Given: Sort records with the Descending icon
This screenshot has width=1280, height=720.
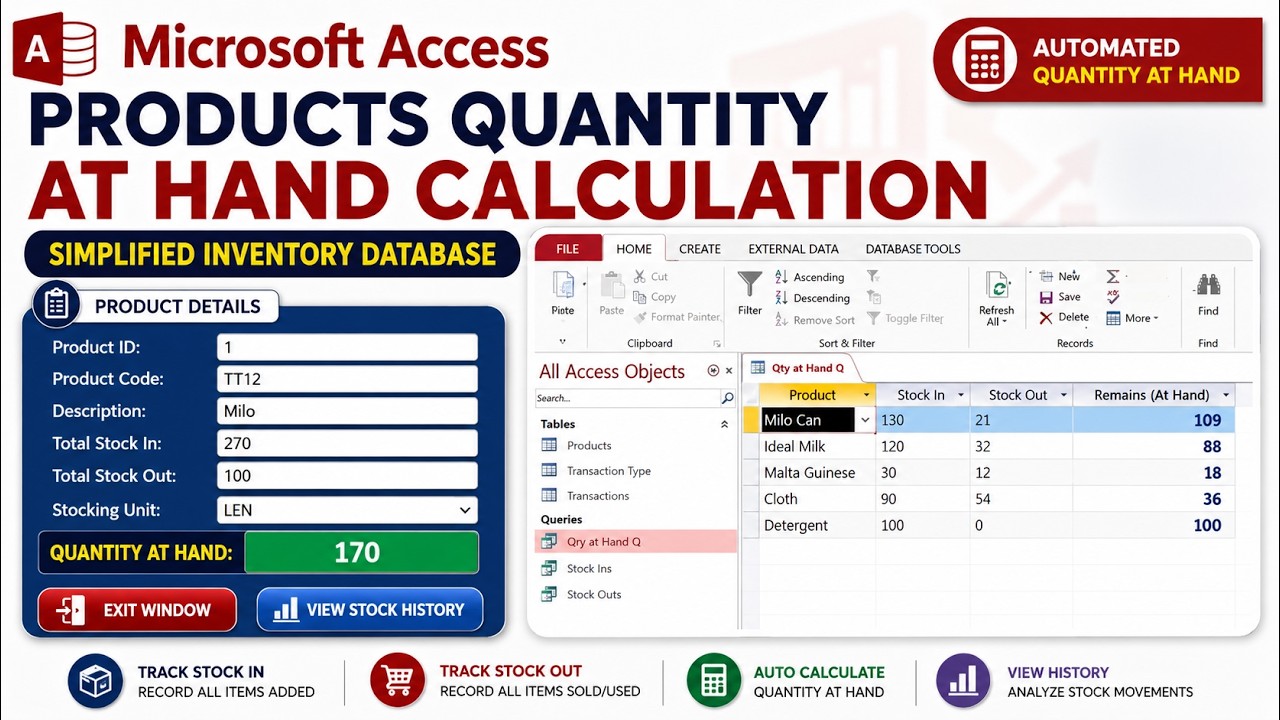Looking at the screenshot, I should 782,298.
